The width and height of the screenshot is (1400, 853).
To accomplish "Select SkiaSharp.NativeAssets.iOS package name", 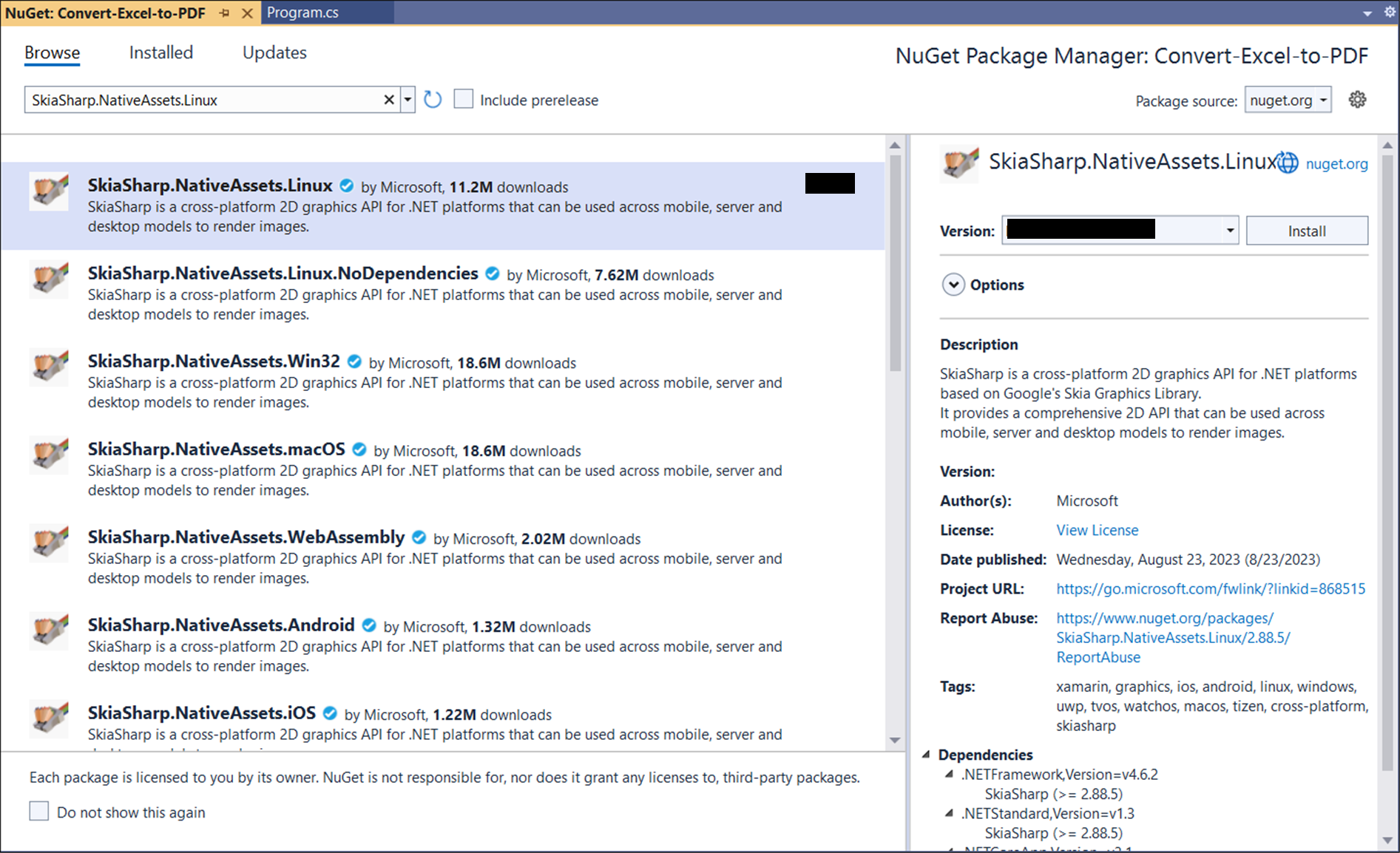I will coord(201,713).
